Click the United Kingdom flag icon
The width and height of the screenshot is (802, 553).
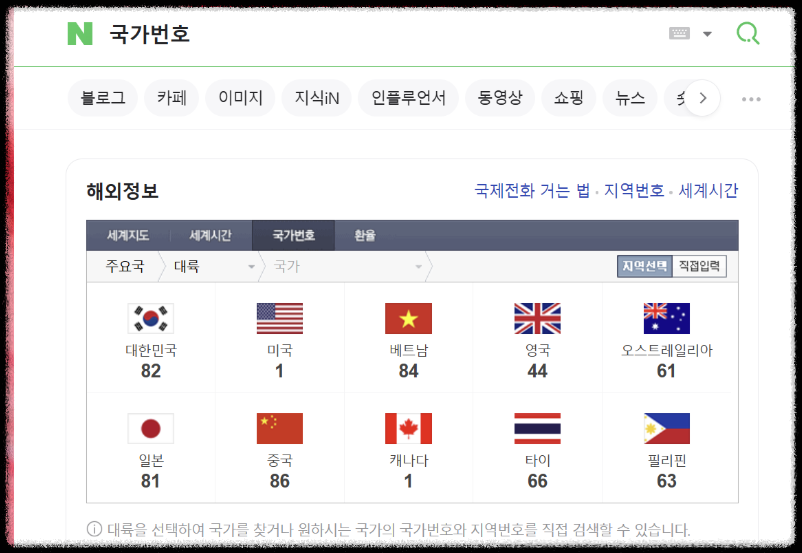538,318
